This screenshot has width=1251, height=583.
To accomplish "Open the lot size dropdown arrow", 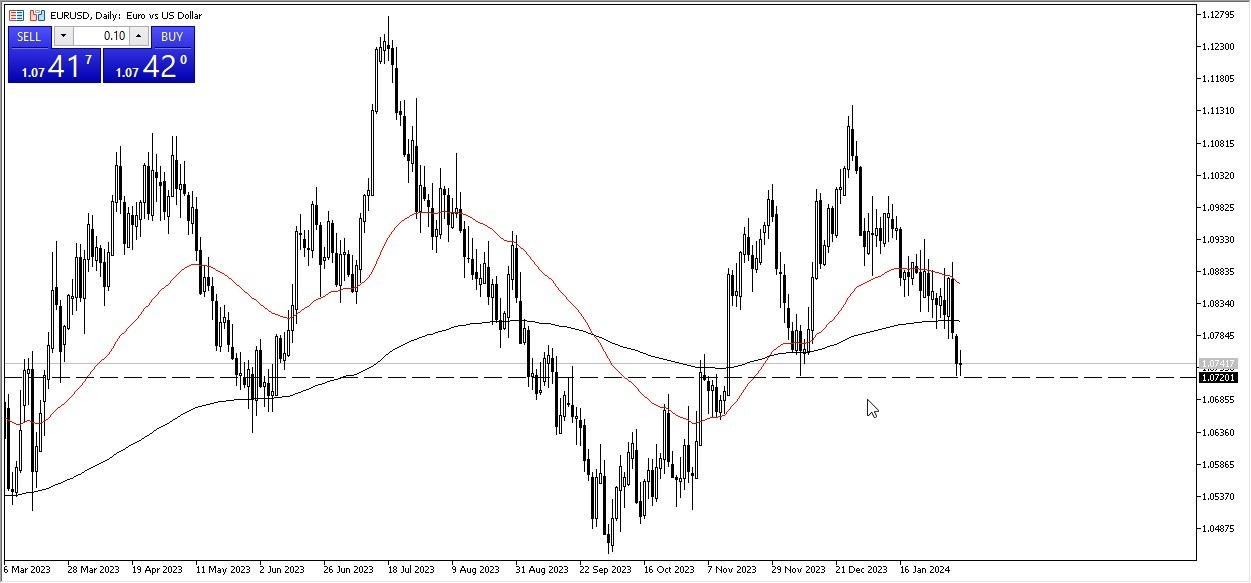I will [63, 36].
